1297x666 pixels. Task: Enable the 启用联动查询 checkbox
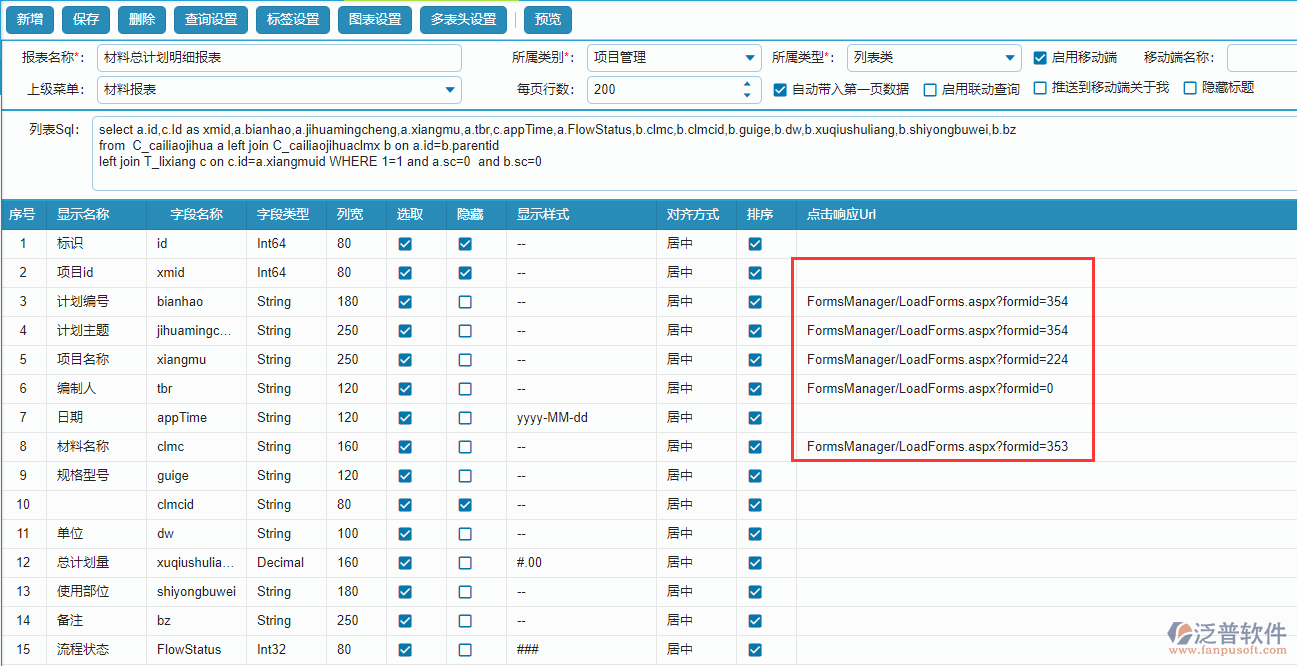click(x=930, y=89)
